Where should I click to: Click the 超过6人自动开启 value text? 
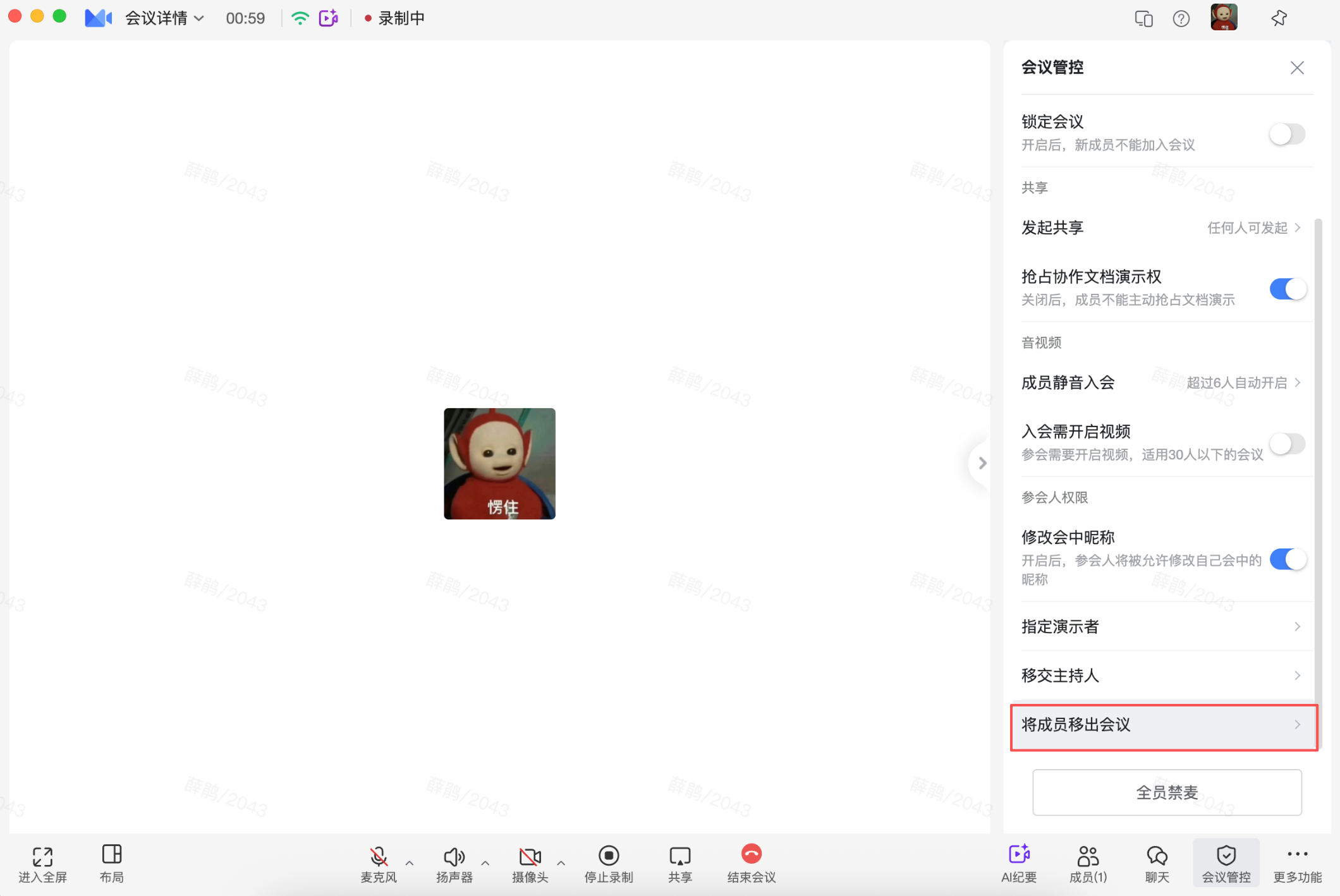coord(1236,382)
